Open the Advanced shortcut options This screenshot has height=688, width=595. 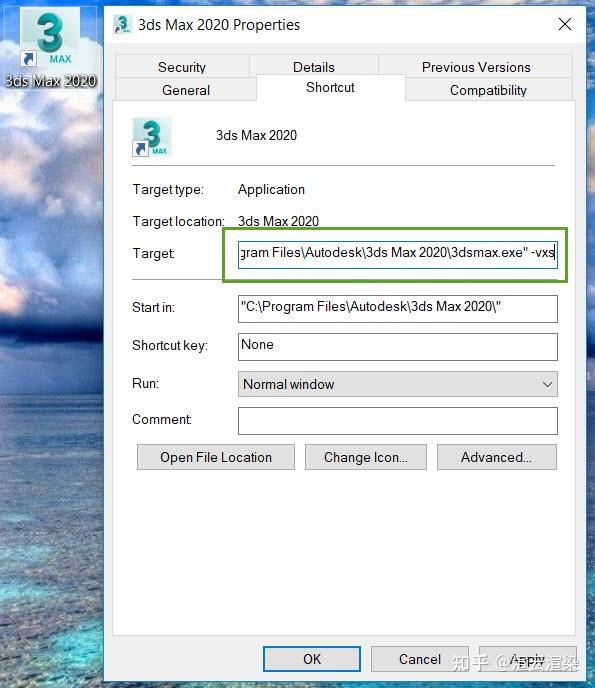[x=497, y=457]
